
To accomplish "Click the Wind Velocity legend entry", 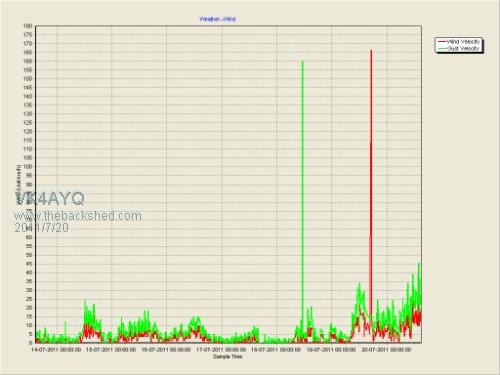I will [459, 42].
